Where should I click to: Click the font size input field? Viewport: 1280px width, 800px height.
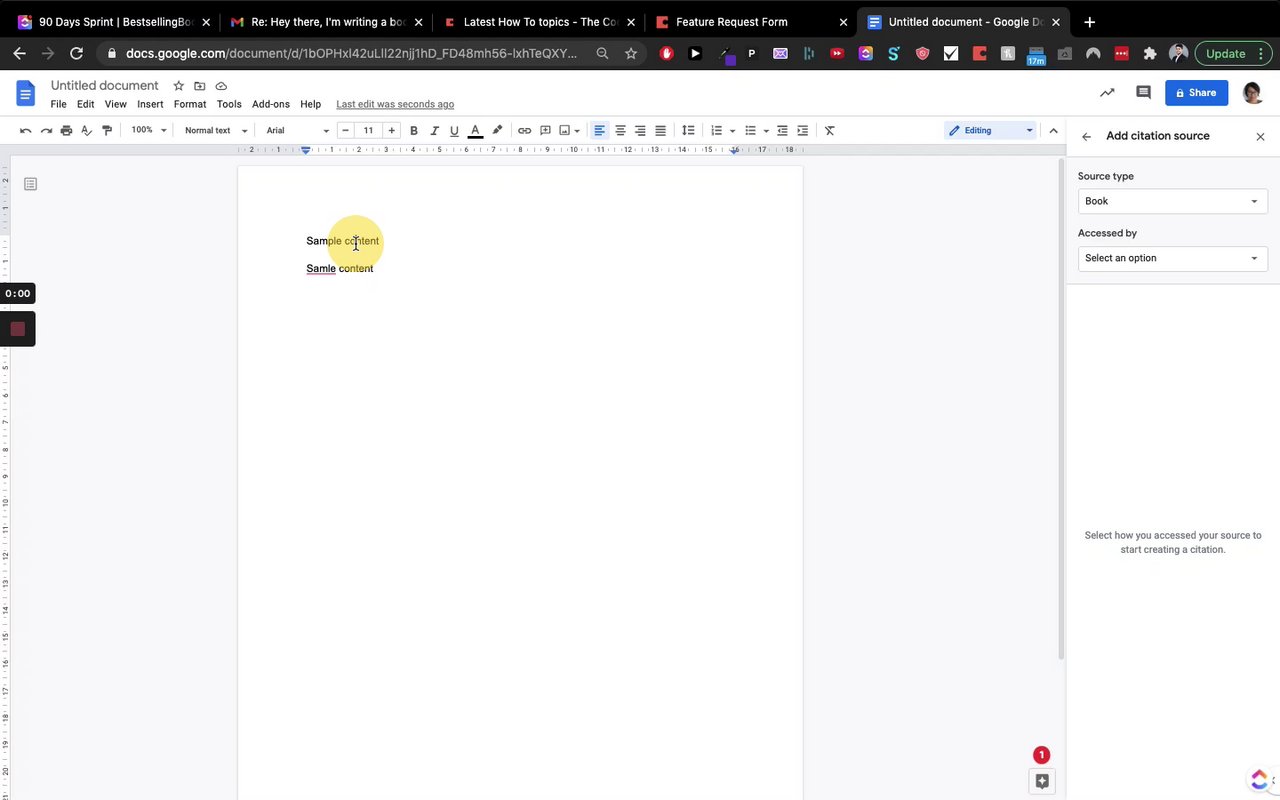pos(368,130)
